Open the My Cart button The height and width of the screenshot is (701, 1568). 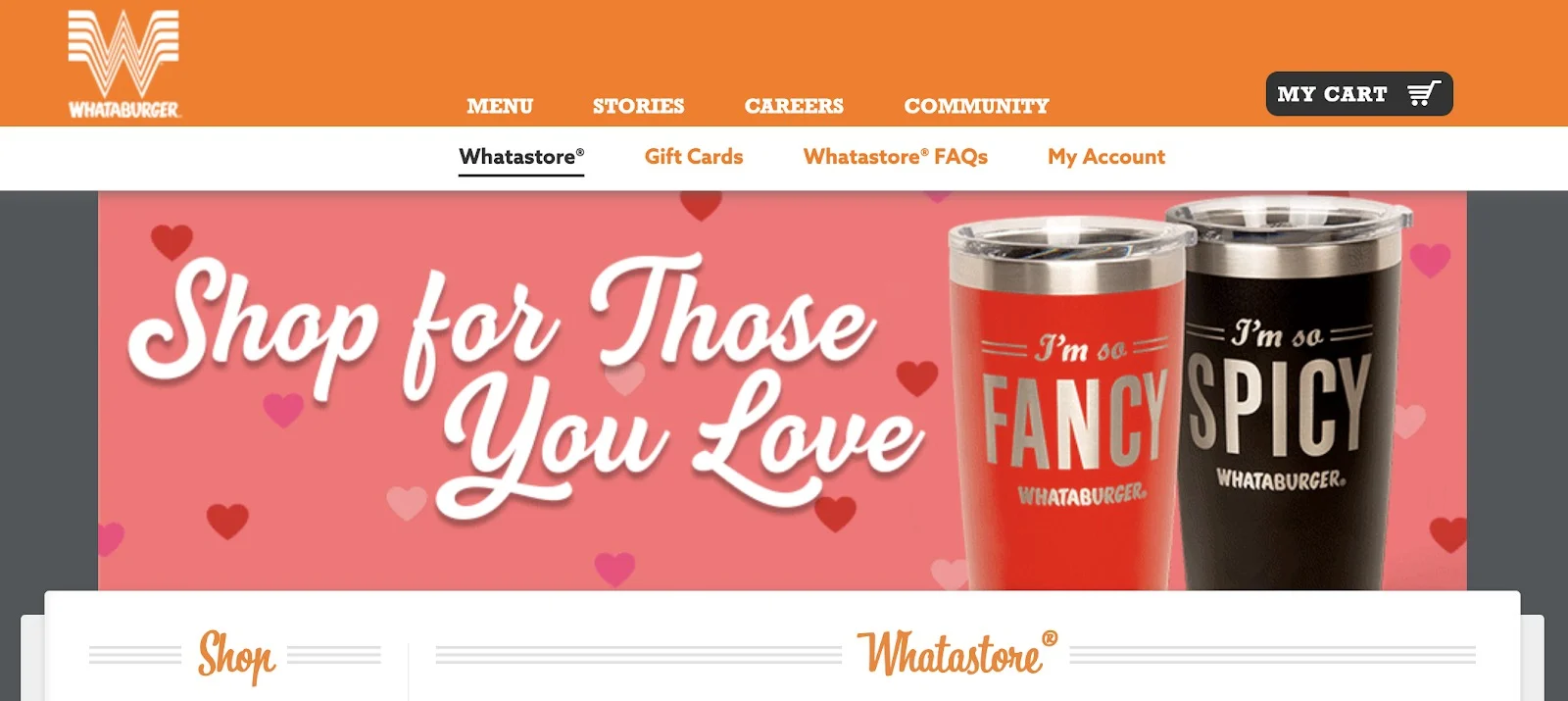click(1359, 94)
